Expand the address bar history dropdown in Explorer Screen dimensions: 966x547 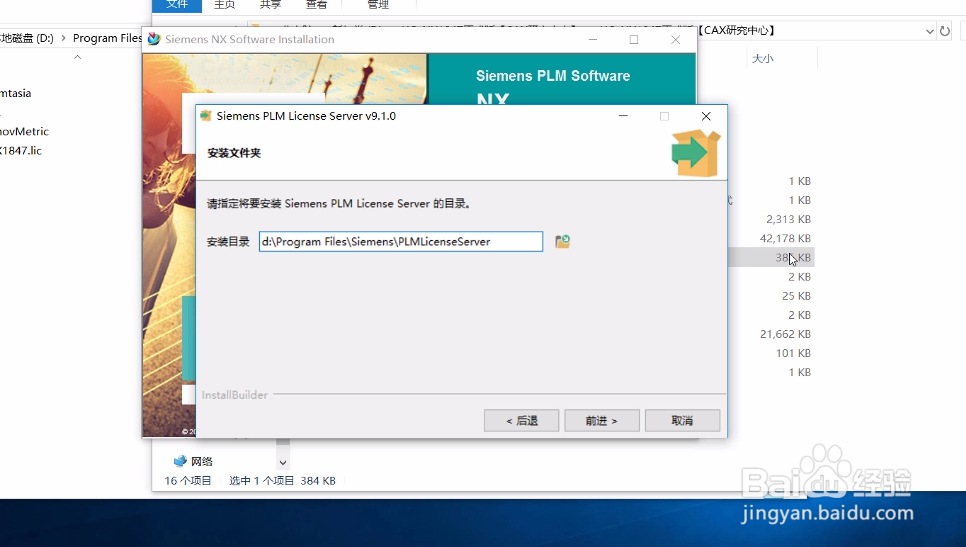[929, 31]
